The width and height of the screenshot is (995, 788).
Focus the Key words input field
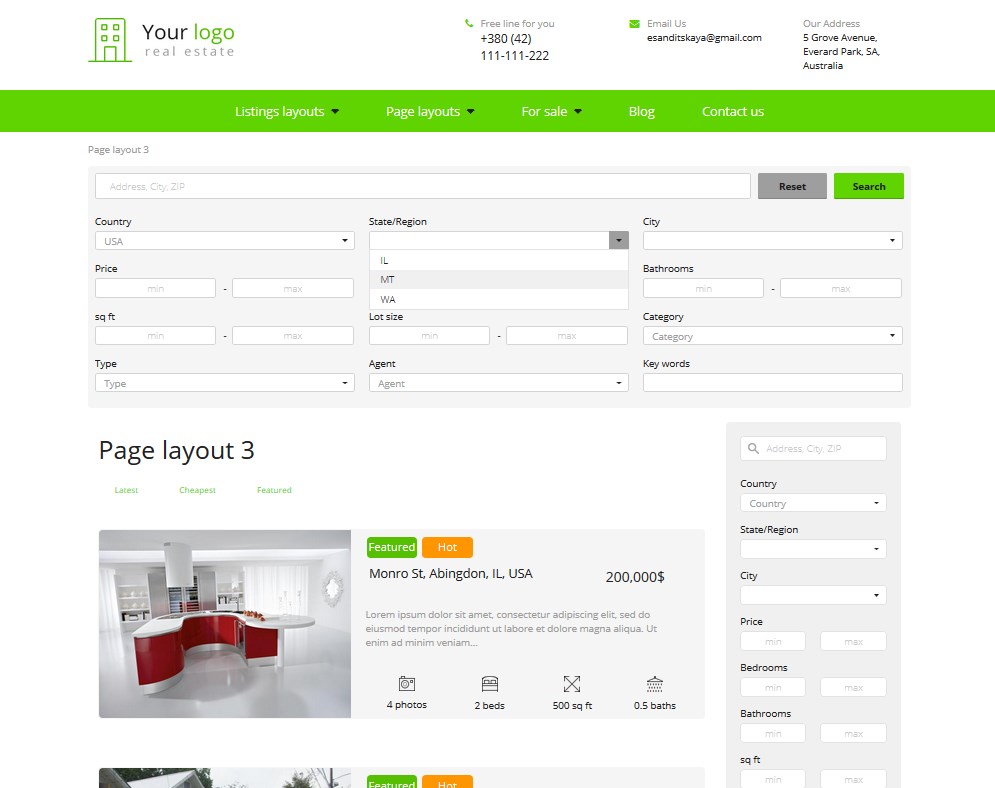(x=773, y=383)
